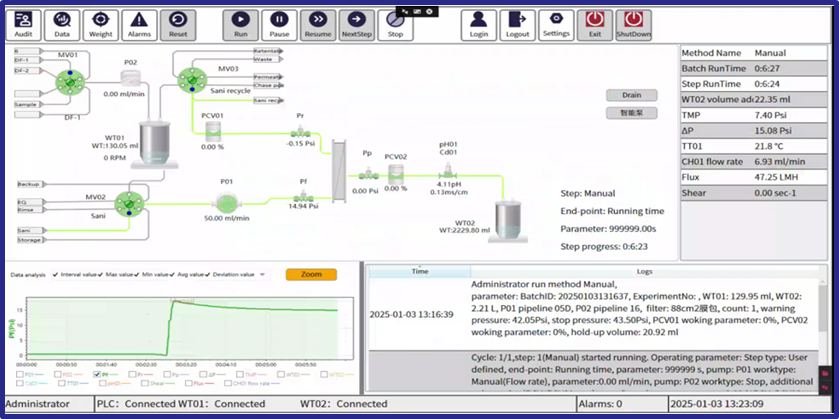Expand the Data analysis dropdown arrow
Screen dimensions: 839x419
262,274
